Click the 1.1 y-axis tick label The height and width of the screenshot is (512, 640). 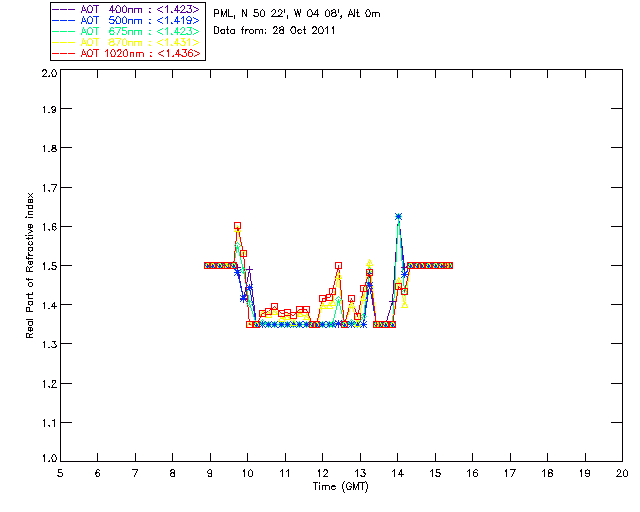coord(49,423)
